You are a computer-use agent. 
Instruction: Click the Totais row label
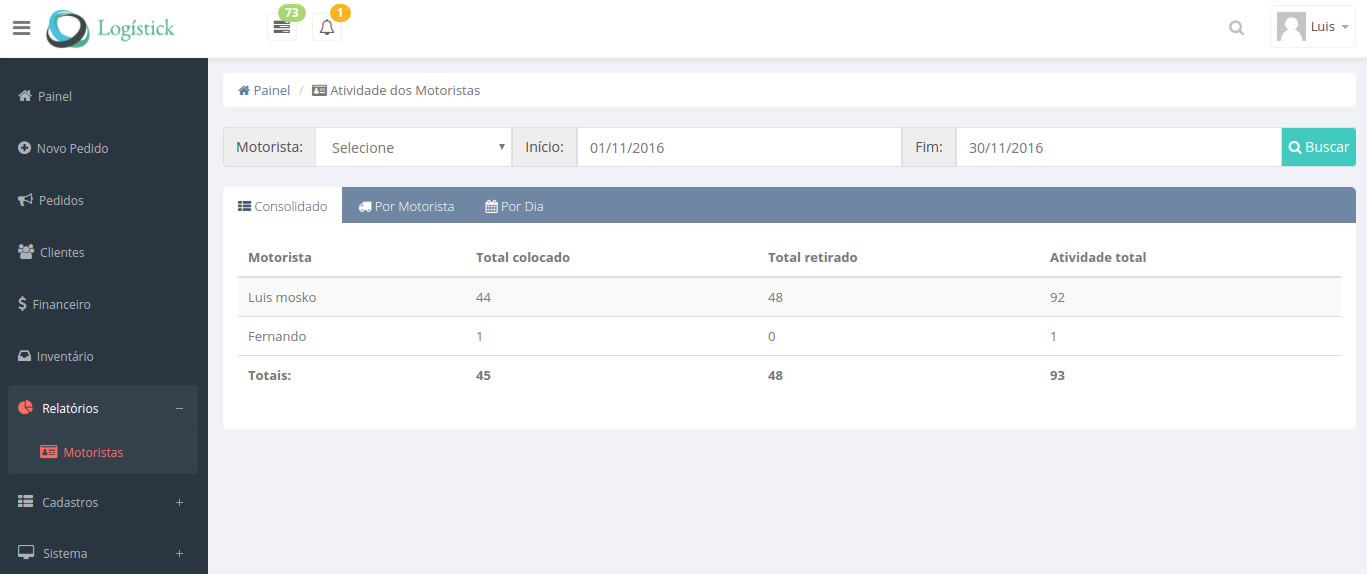(x=269, y=375)
